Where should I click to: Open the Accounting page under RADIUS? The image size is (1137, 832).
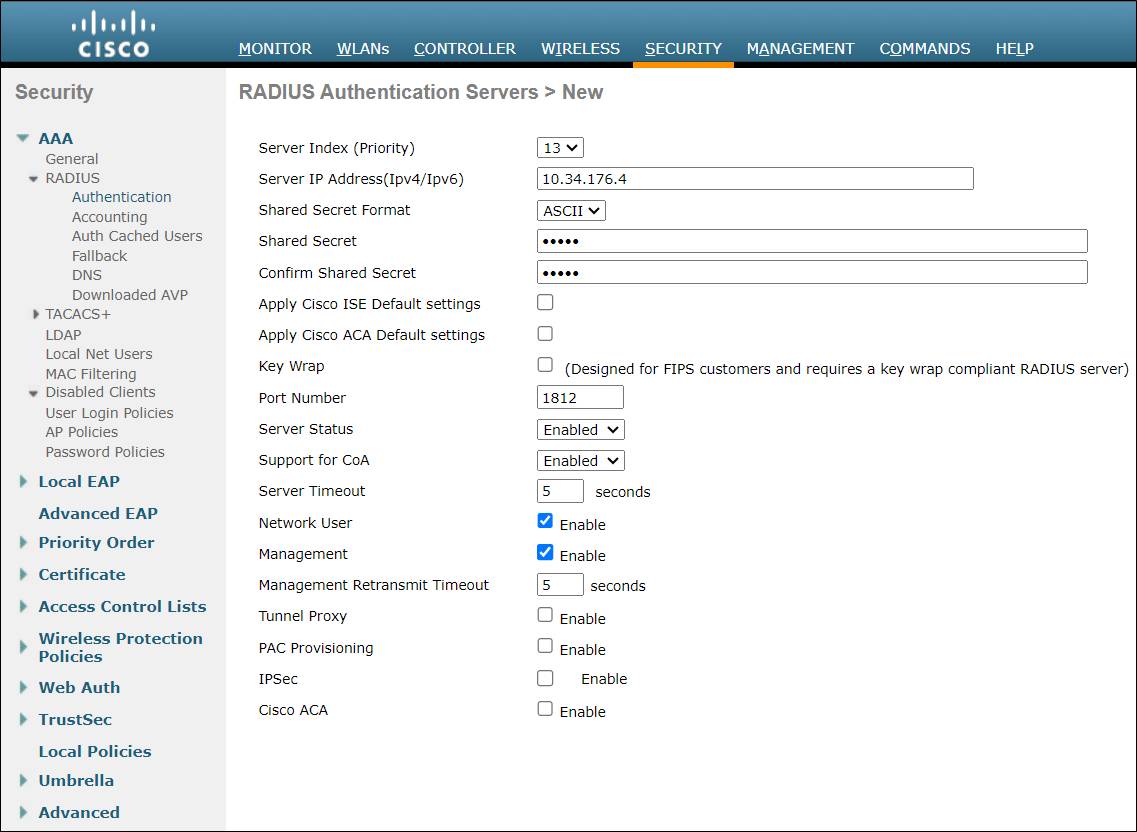[109, 216]
